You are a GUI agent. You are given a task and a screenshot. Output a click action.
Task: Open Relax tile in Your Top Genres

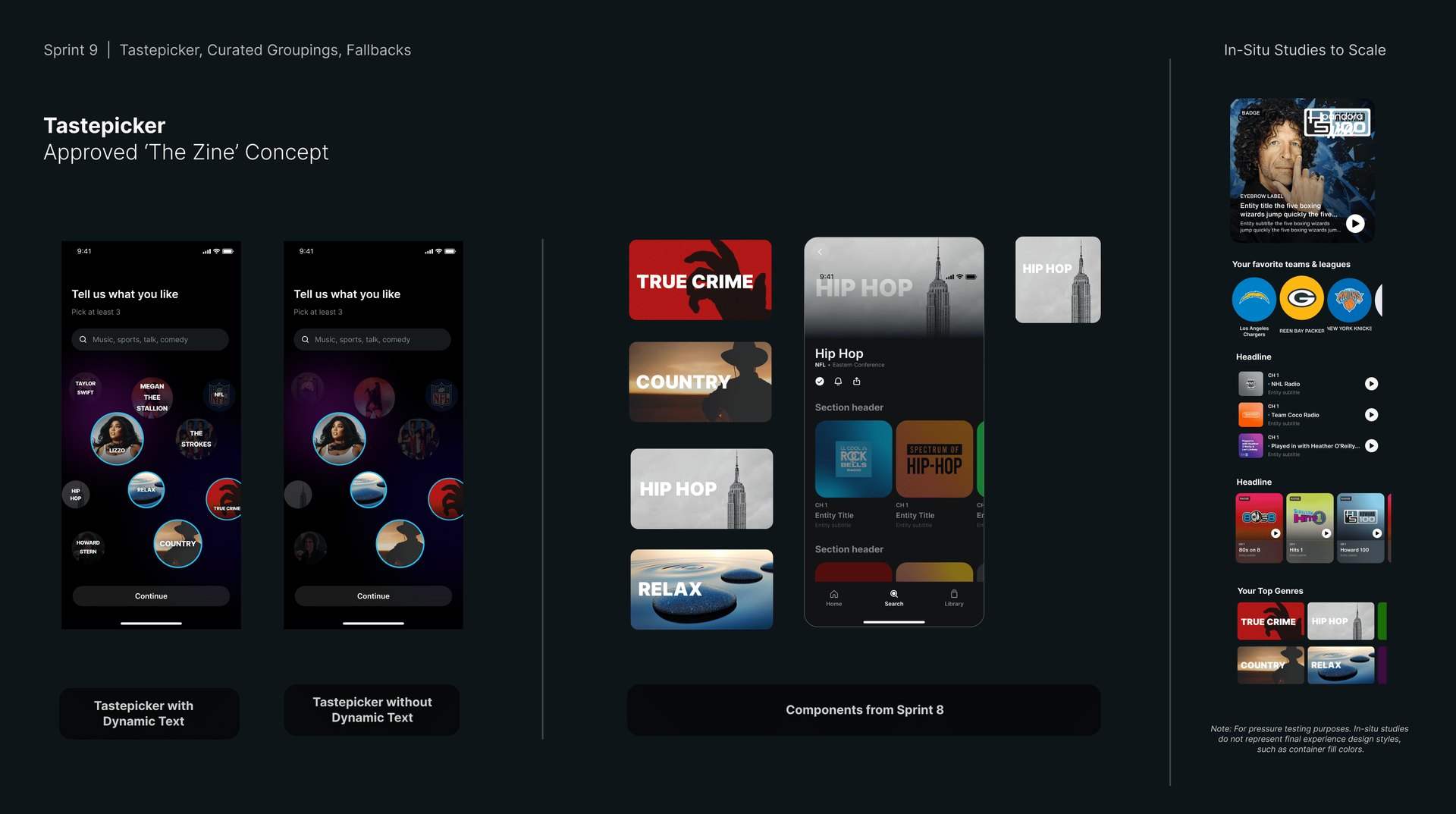(x=1341, y=665)
